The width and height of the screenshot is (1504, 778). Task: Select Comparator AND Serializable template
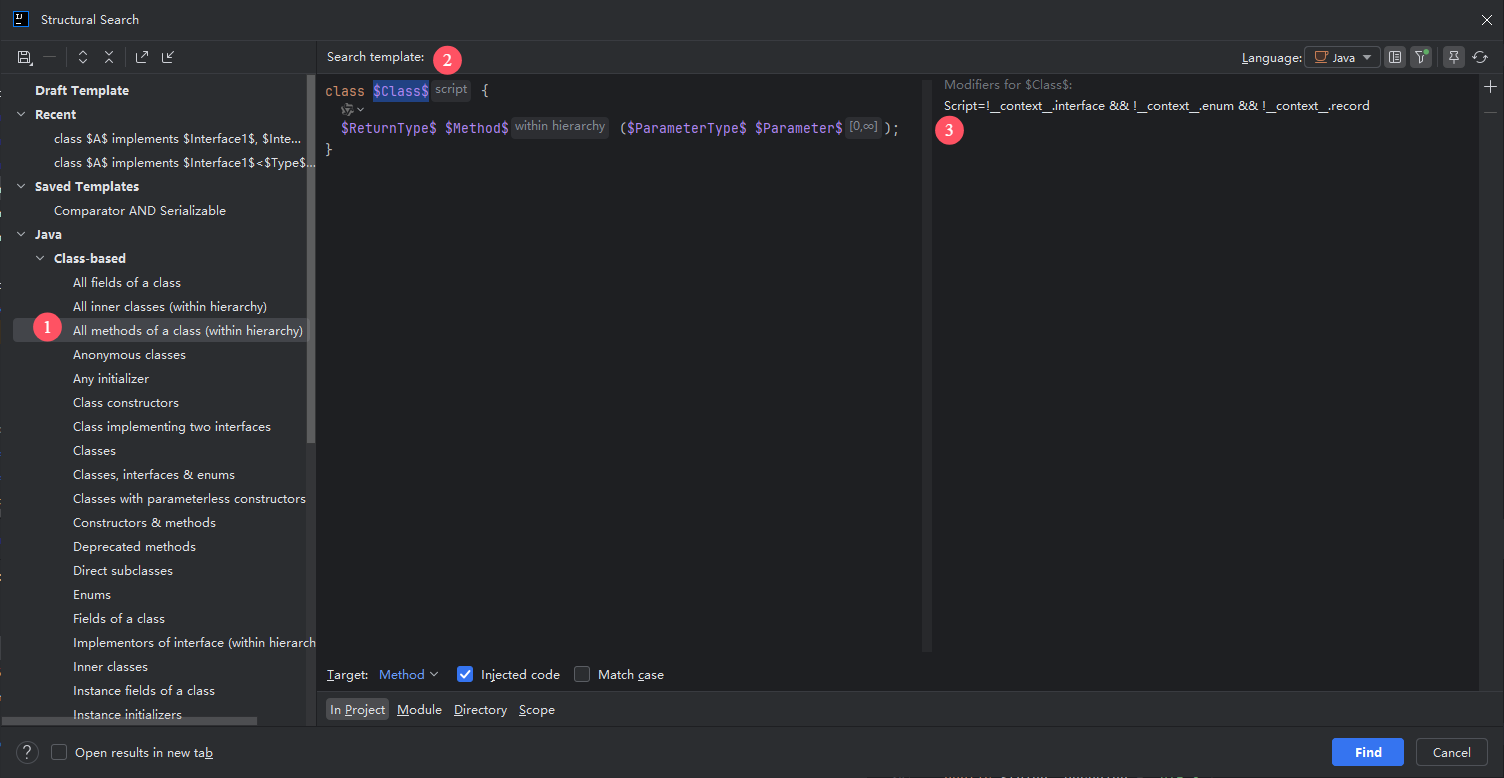point(140,210)
